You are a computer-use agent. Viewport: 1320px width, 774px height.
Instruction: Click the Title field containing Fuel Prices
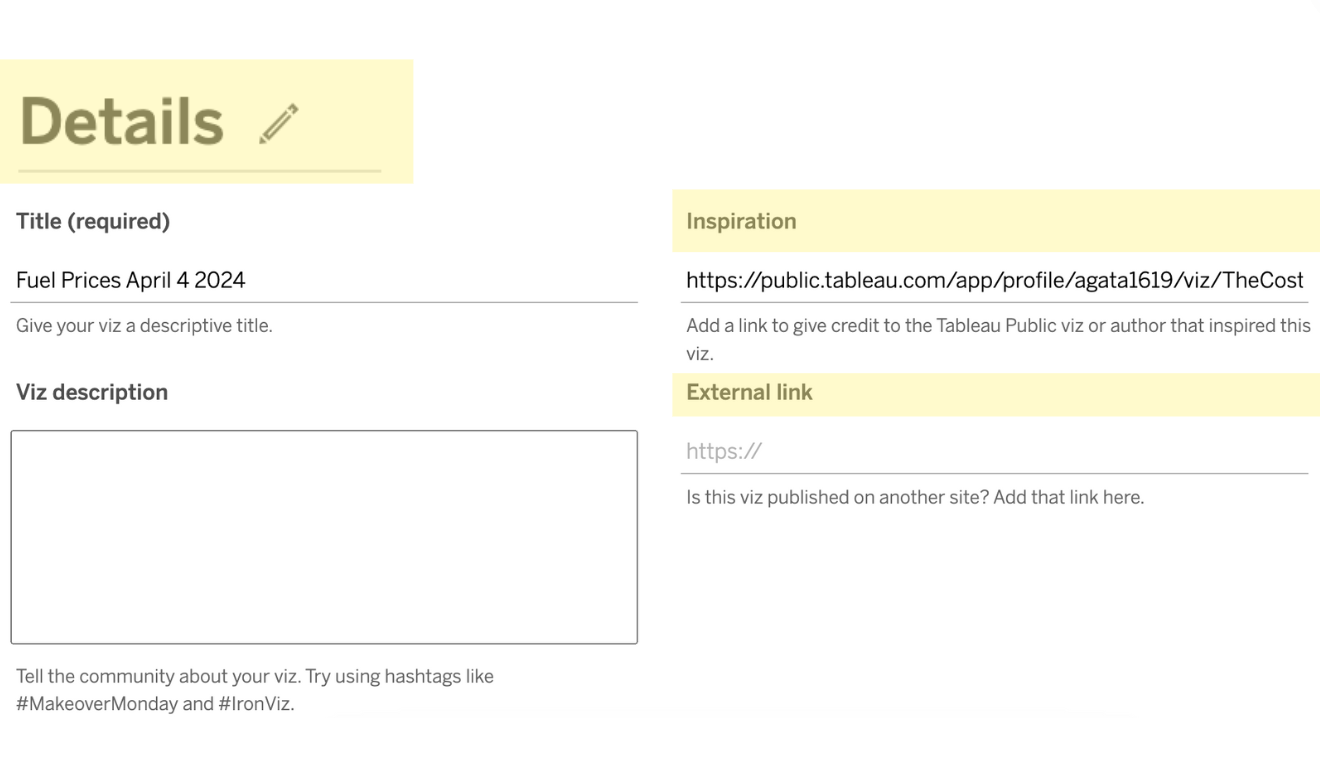(324, 280)
